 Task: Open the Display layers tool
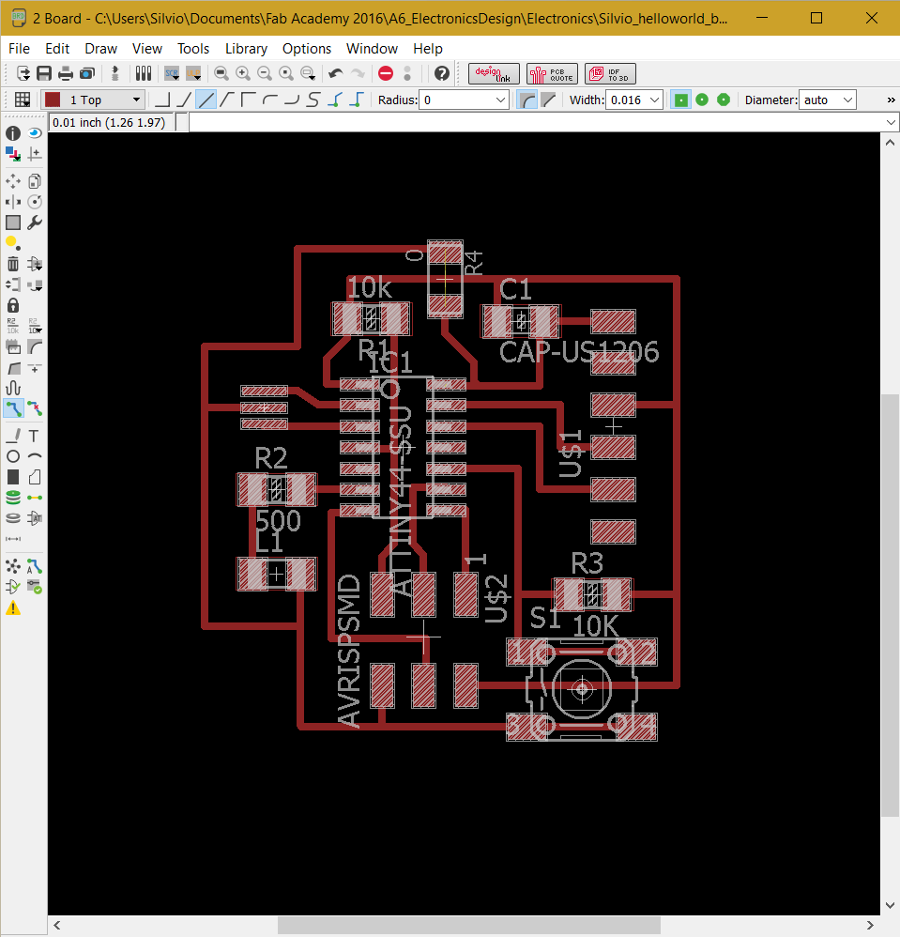13,154
